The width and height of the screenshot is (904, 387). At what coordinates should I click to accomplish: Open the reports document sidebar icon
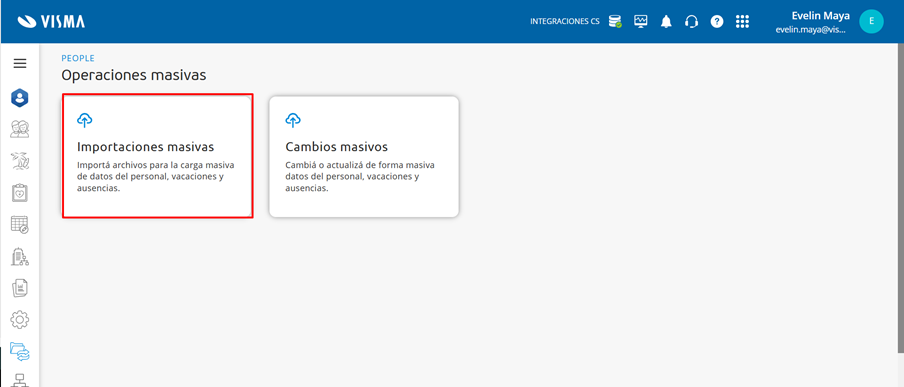(x=20, y=288)
